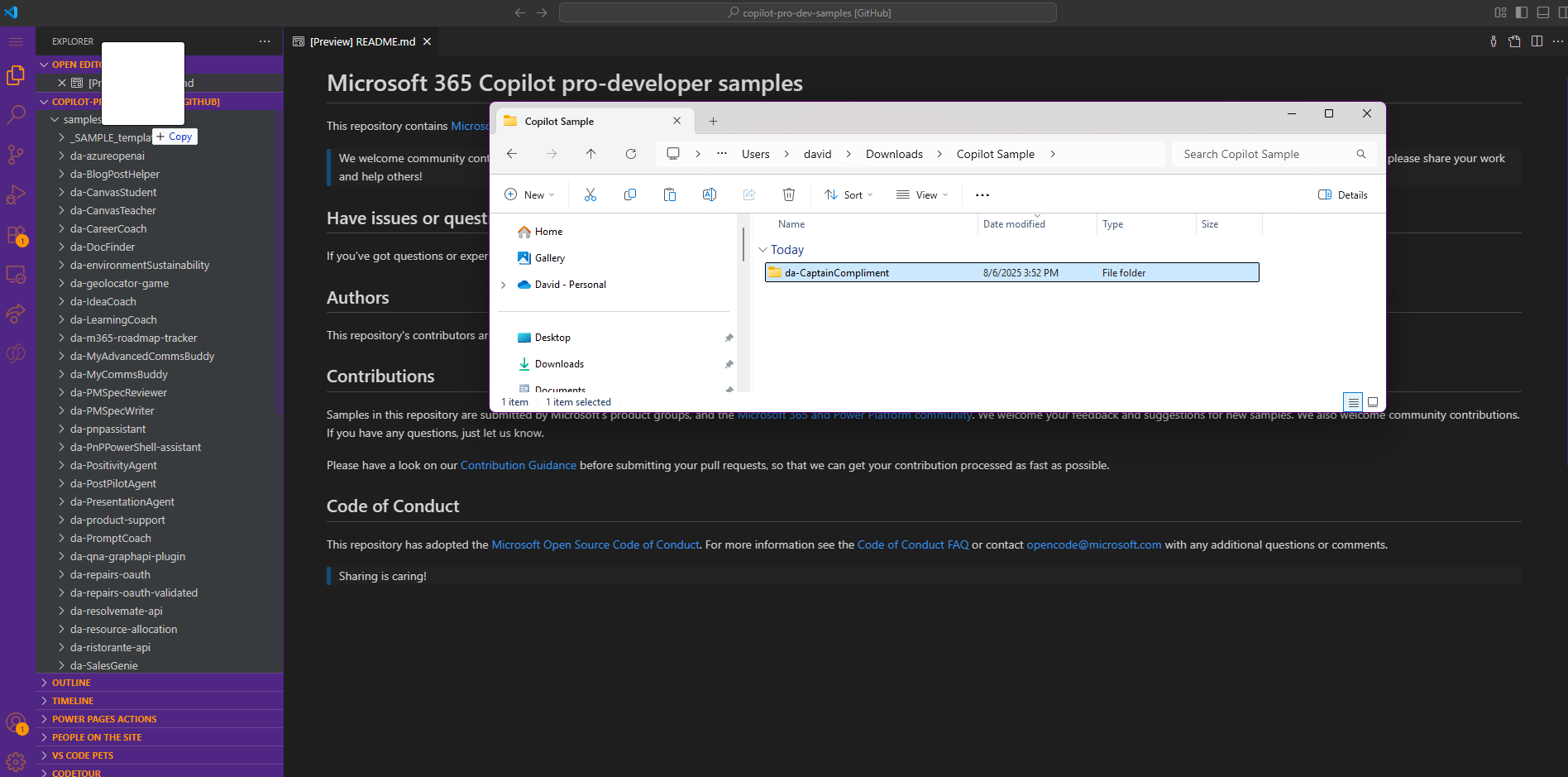Click Delete trash icon in File Explorer
The width and height of the screenshot is (1568, 777).
click(x=789, y=194)
